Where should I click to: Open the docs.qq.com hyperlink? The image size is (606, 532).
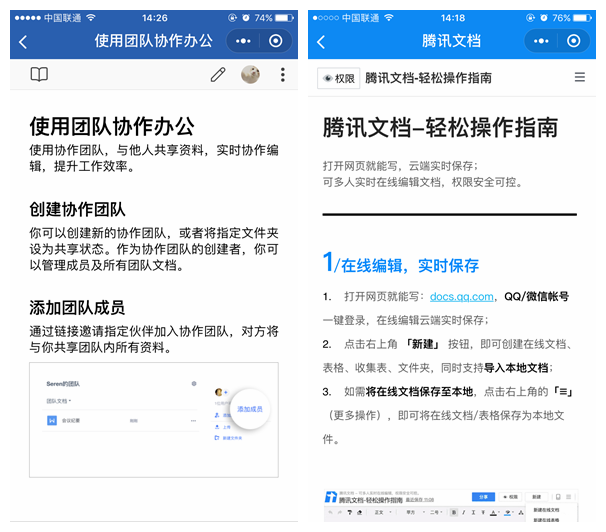(462, 297)
